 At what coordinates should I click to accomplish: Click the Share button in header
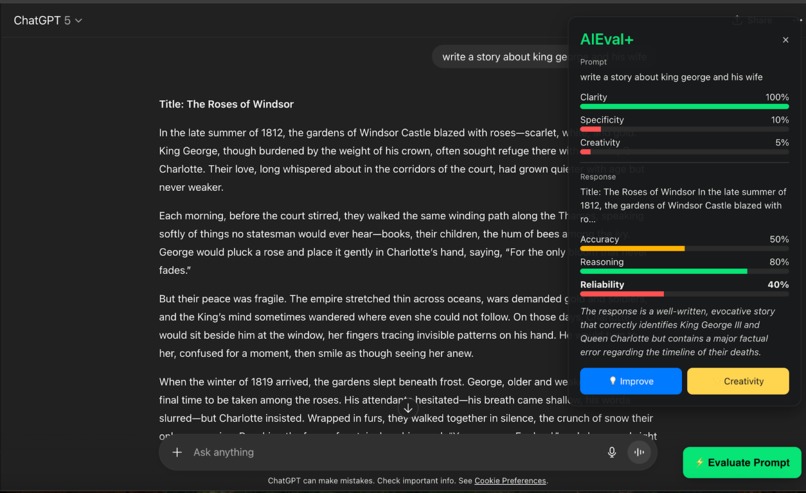point(753,20)
